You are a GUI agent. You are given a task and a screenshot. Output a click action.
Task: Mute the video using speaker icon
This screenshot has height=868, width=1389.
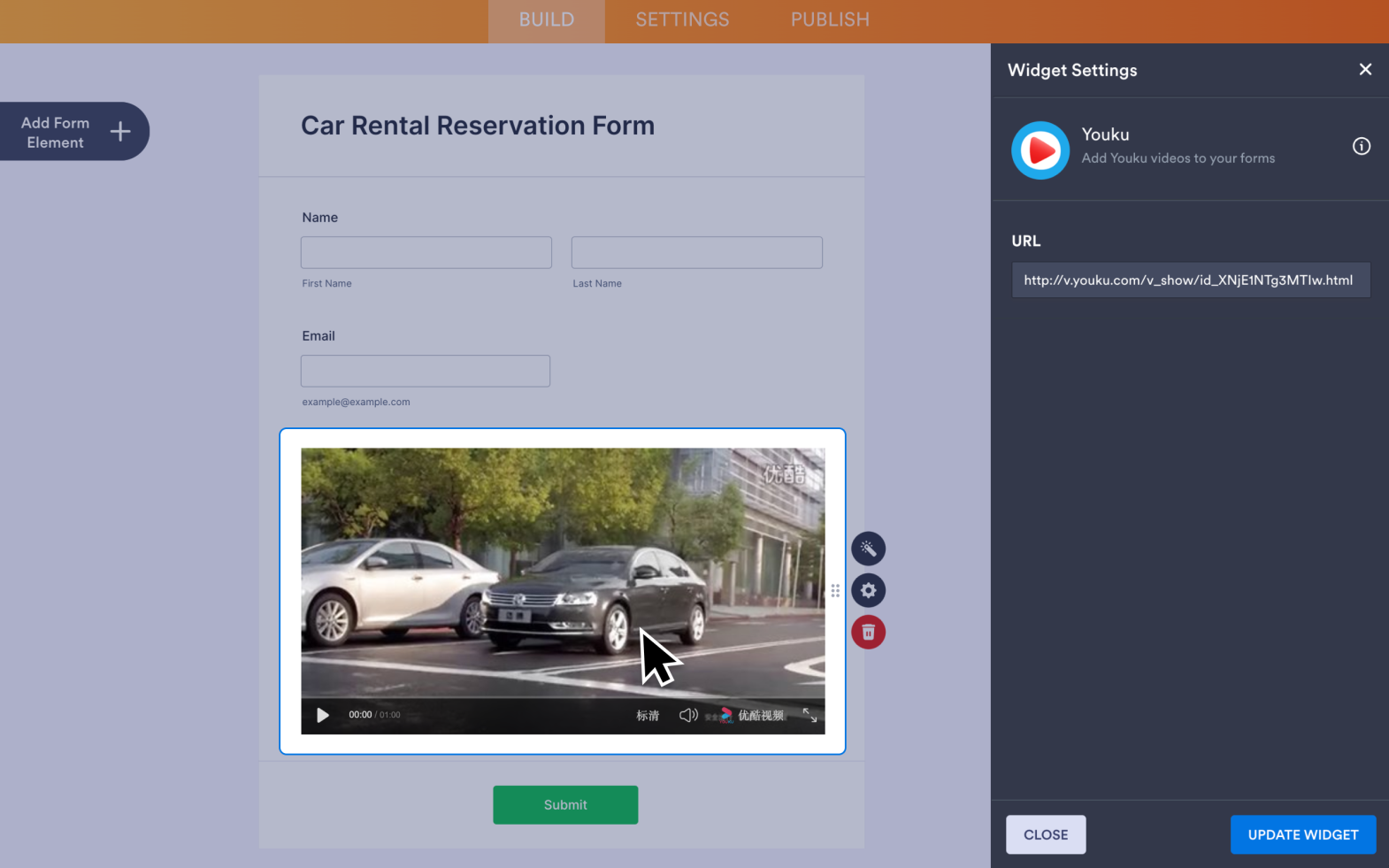click(x=688, y=715)
